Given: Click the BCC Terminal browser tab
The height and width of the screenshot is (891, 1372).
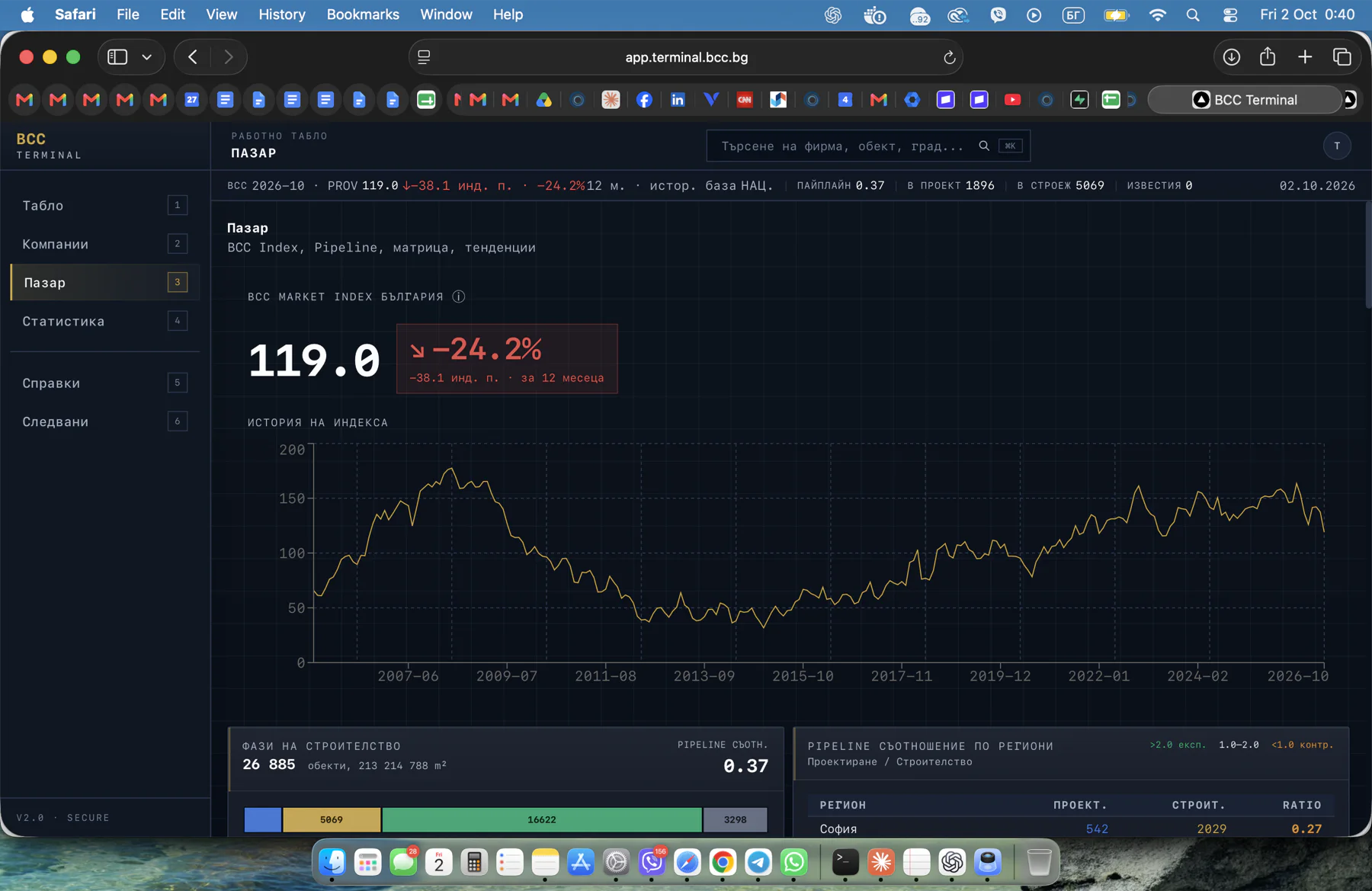Looking at the screenshot, I should (1245, 100).
